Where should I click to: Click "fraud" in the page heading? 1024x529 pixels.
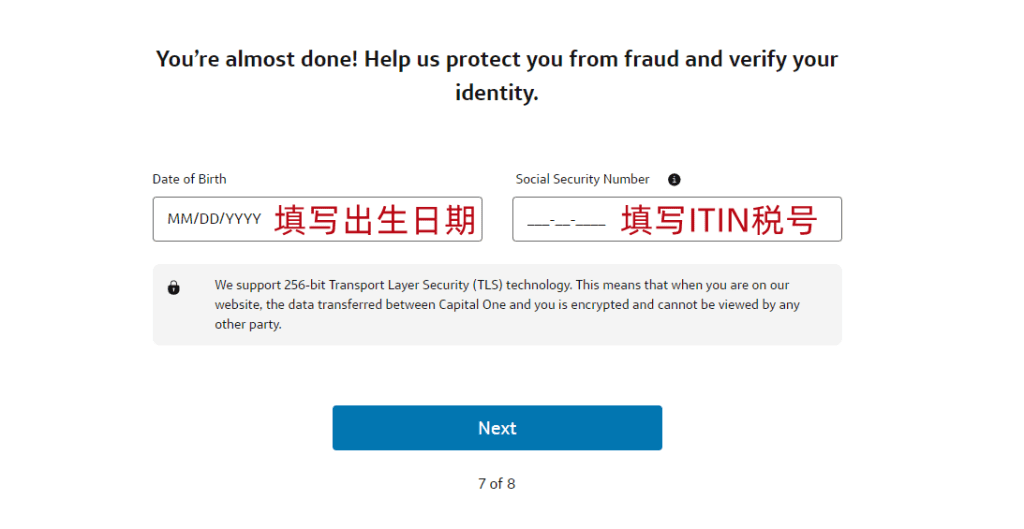(651, 59)
